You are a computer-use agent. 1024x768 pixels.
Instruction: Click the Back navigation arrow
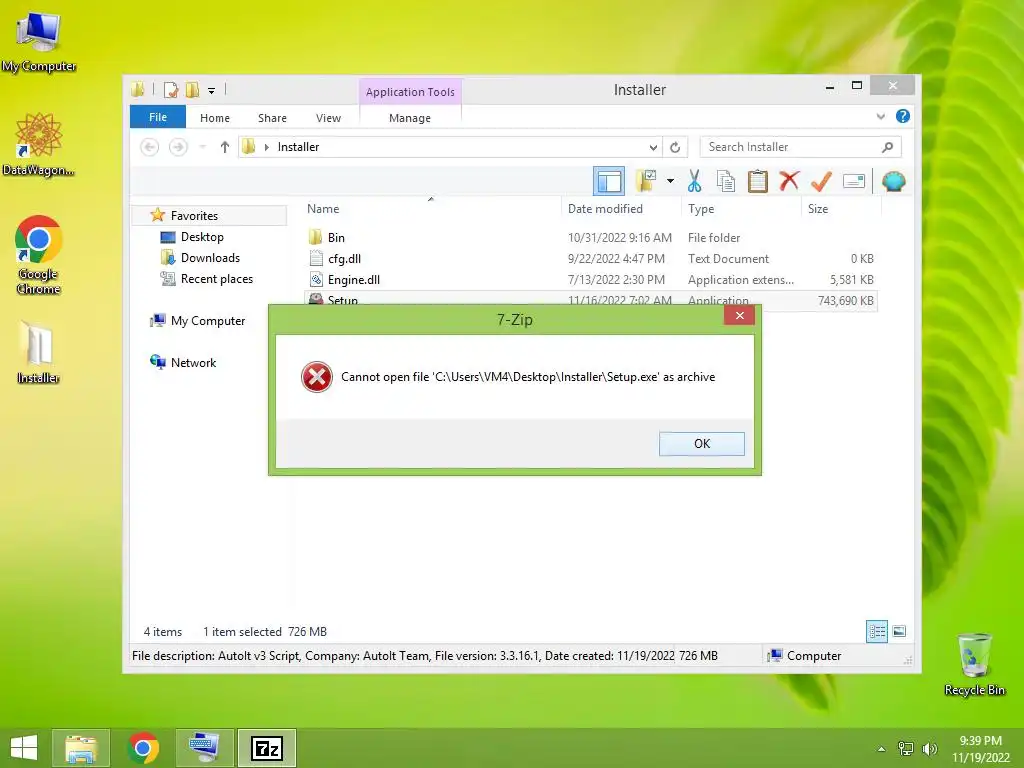[x=150, y=147]
